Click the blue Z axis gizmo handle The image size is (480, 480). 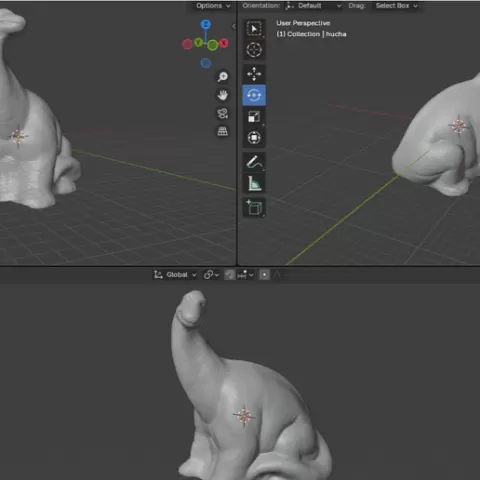(206, 24)
